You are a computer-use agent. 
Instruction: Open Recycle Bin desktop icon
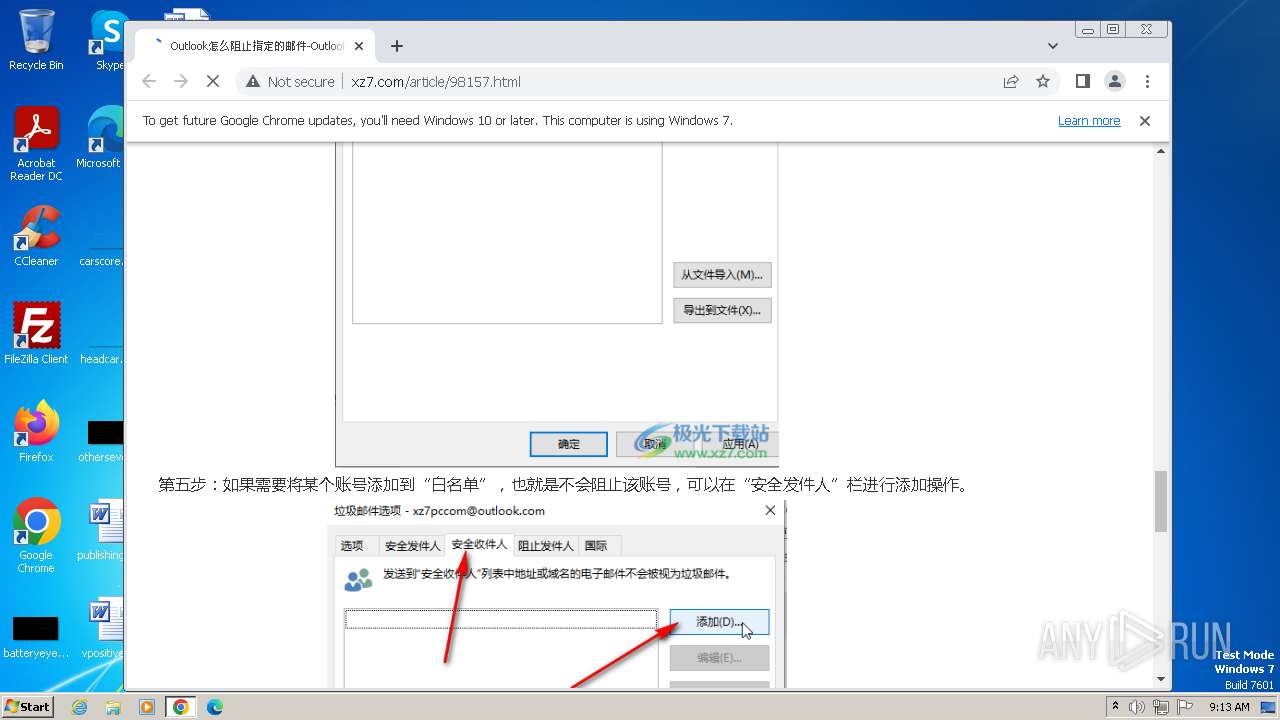click(36, 40)
